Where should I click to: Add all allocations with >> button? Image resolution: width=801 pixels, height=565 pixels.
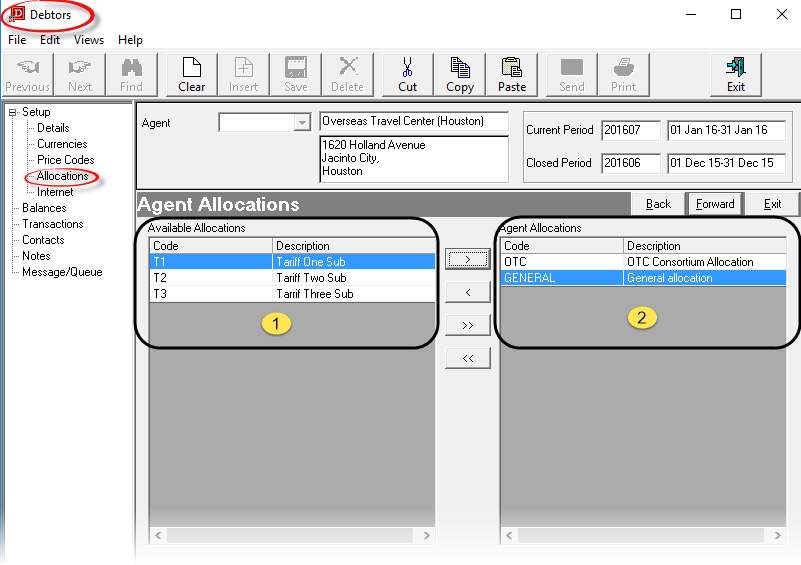(x=467, y=325)
